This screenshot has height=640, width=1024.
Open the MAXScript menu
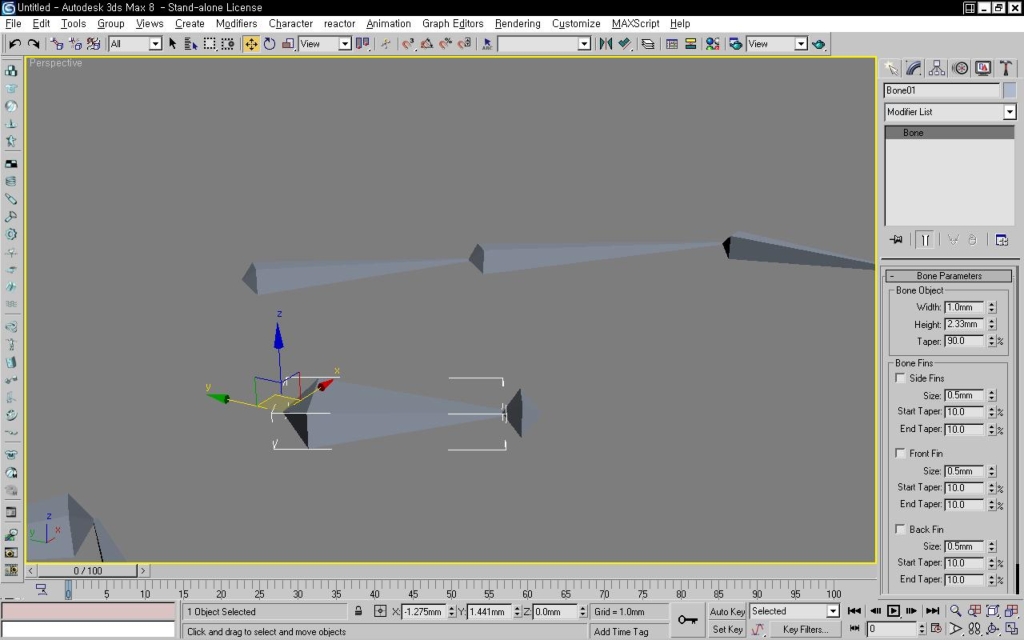tap(635, 24)
